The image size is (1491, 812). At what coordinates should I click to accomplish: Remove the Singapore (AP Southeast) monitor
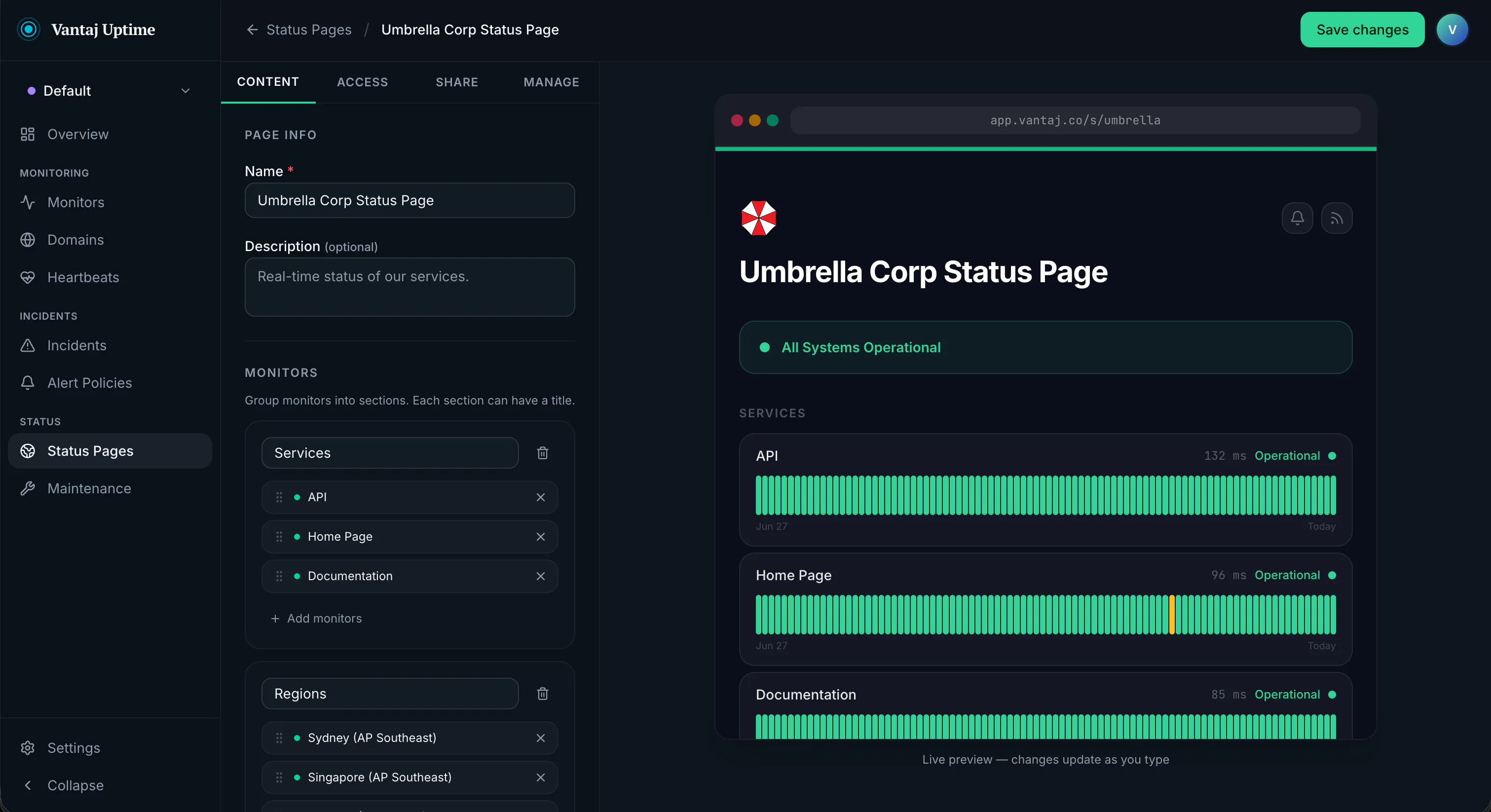pyautogui.click(x=541, y=777)
